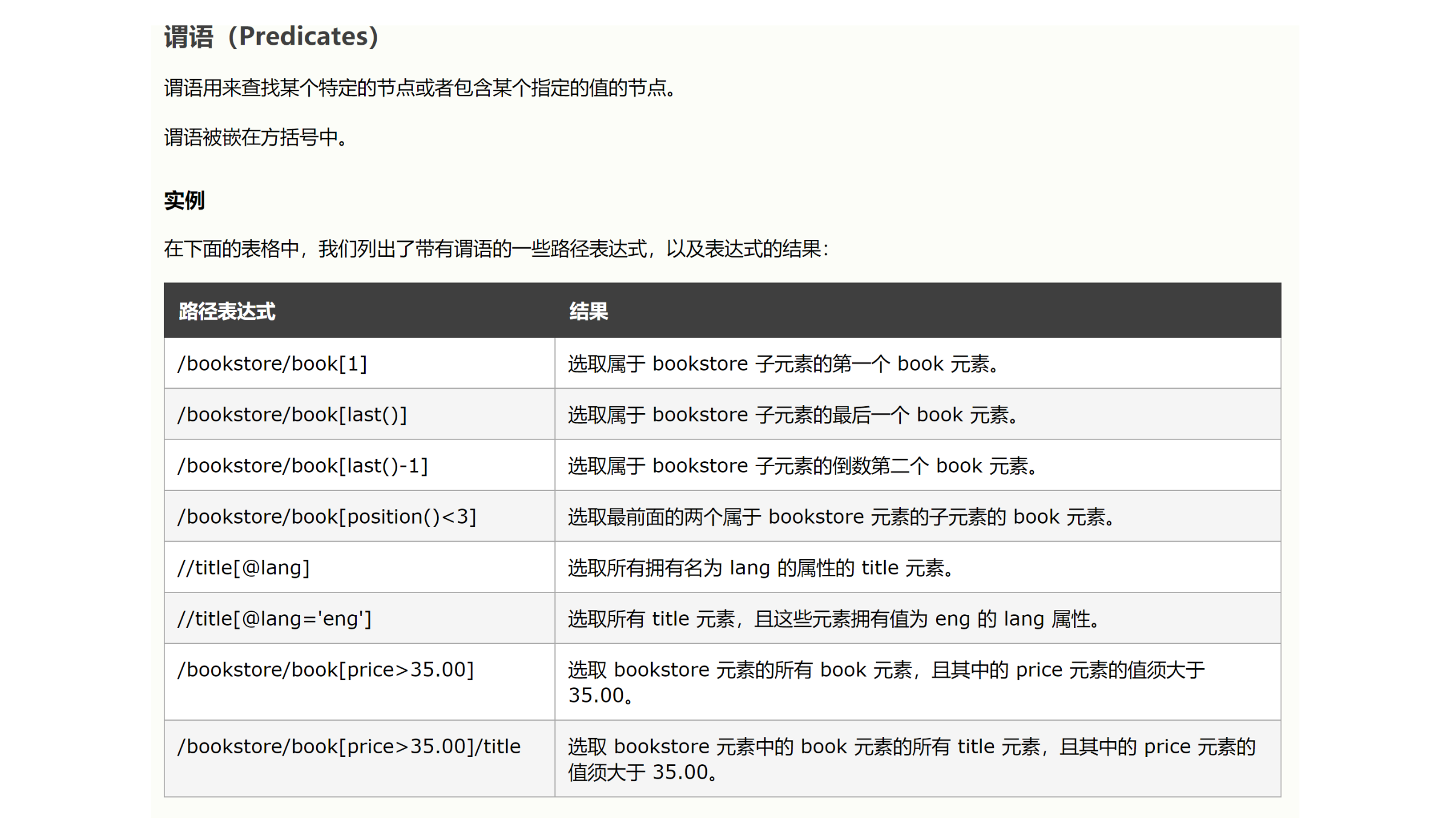Click the 结果 column header
This screenshot has height=821, width=1456.
tap(588, 311)
